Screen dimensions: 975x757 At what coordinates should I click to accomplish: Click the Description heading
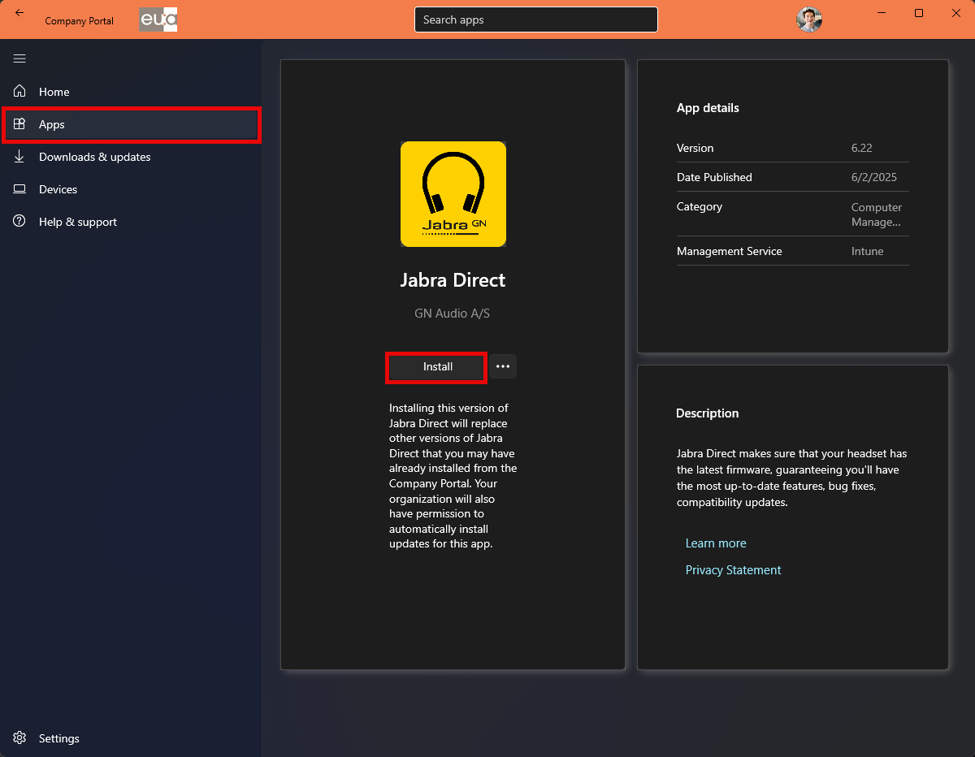[x=707, y=413]
